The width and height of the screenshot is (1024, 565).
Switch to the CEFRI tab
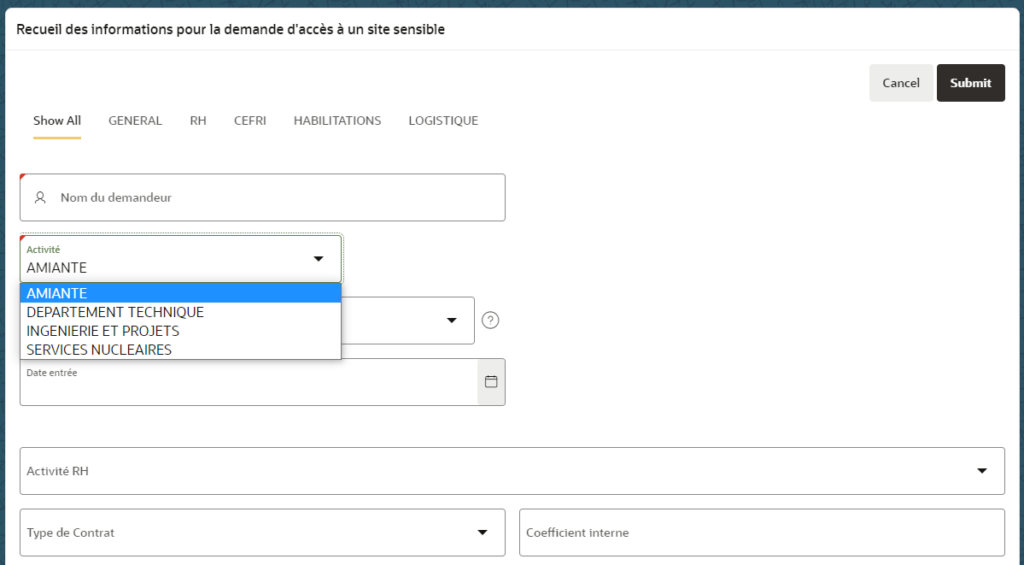250,121
